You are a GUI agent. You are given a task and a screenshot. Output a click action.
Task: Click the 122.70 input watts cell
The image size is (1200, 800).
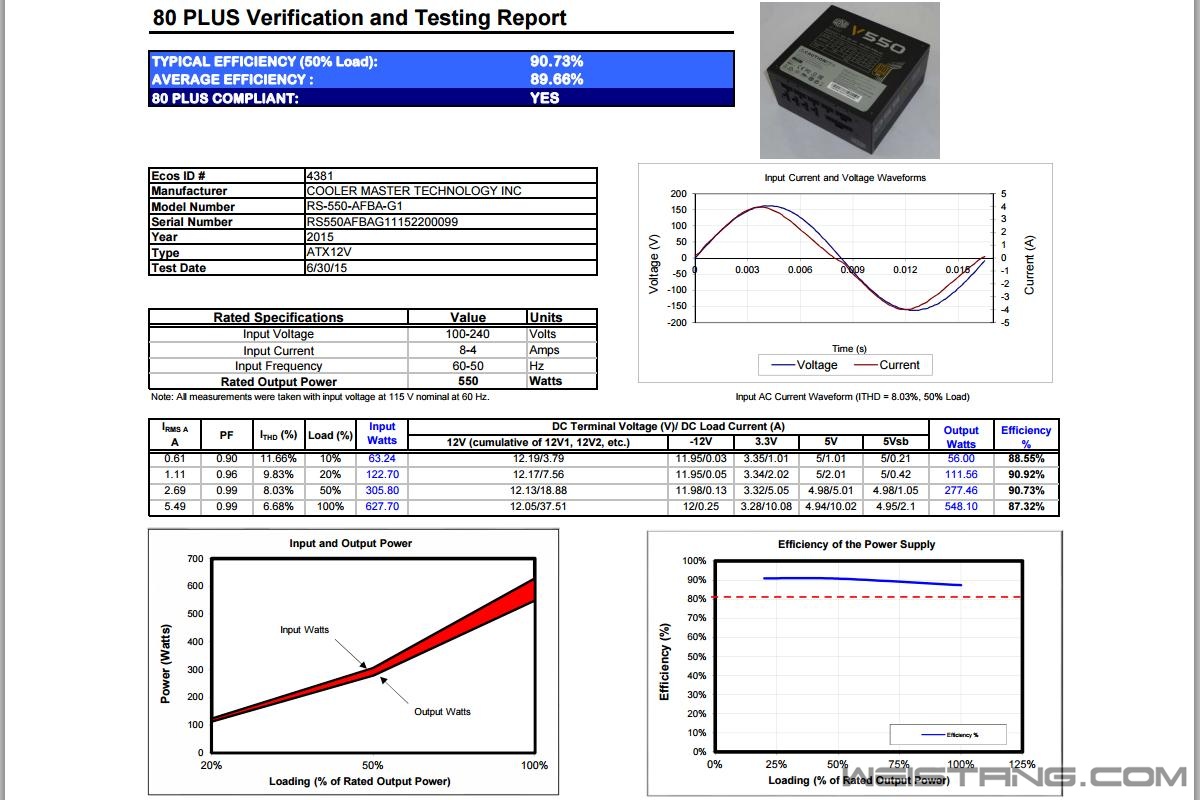pos(382,475)
